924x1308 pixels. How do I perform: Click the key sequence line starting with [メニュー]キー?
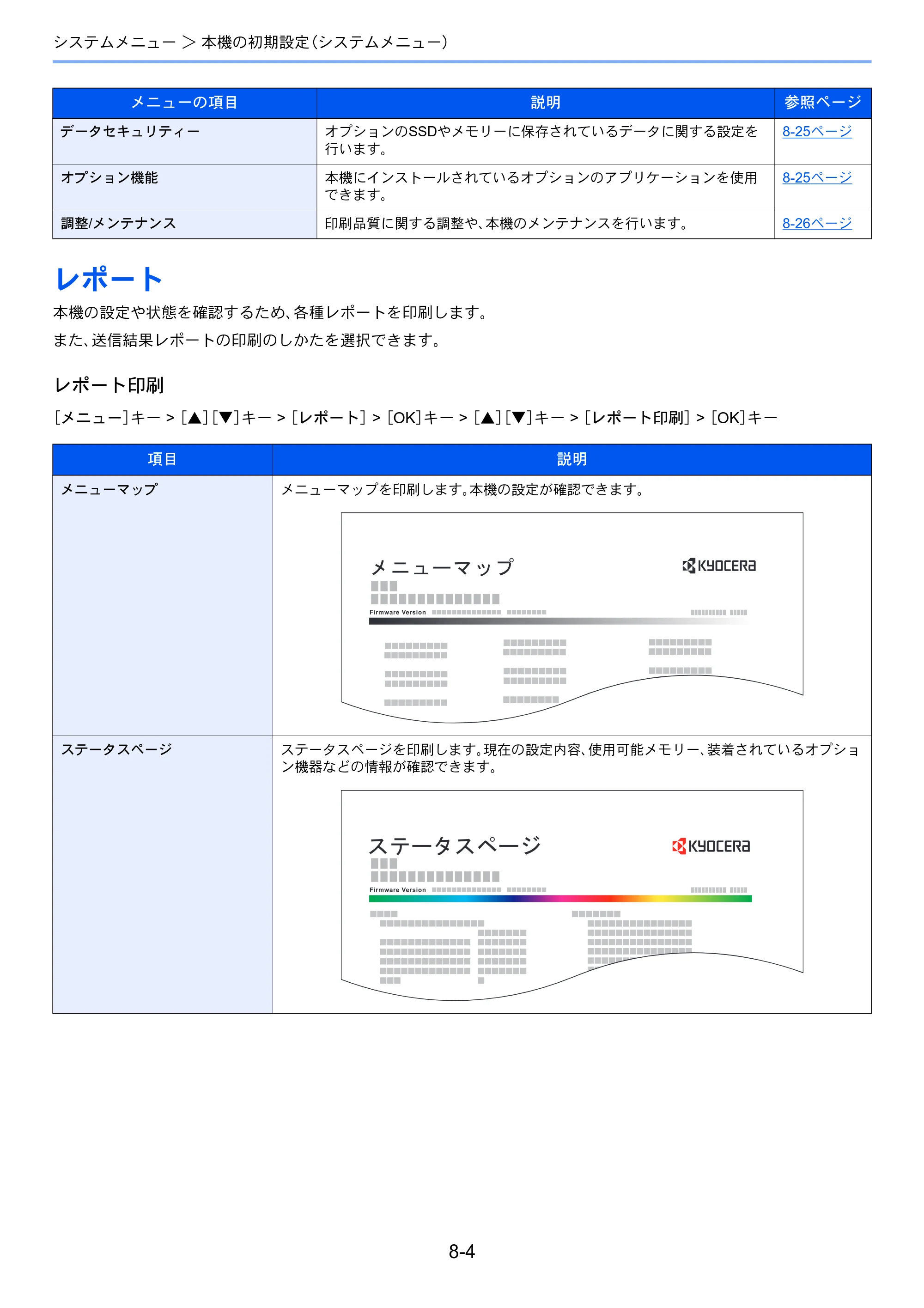[x=416, y=418]
